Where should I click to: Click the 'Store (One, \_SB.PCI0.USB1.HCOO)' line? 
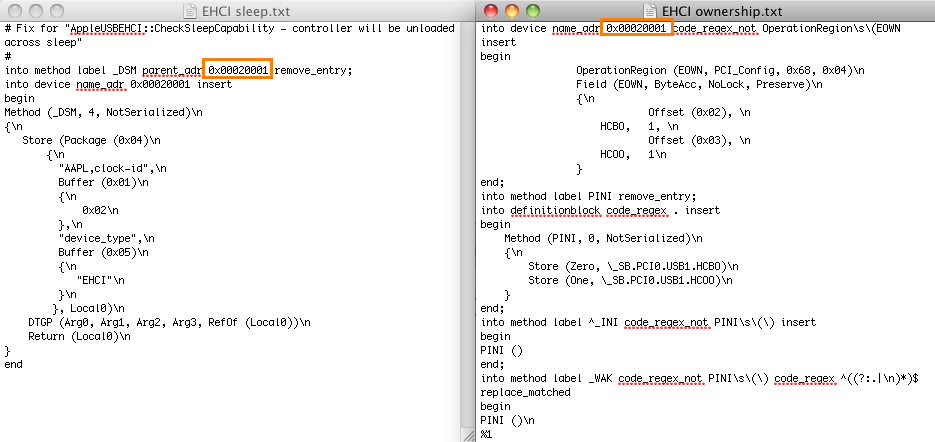coord(630,280)
